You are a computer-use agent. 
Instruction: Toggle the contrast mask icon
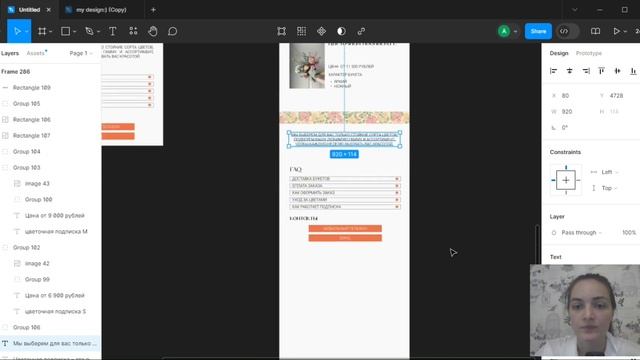pyautogui.click(x=341, y=31)
